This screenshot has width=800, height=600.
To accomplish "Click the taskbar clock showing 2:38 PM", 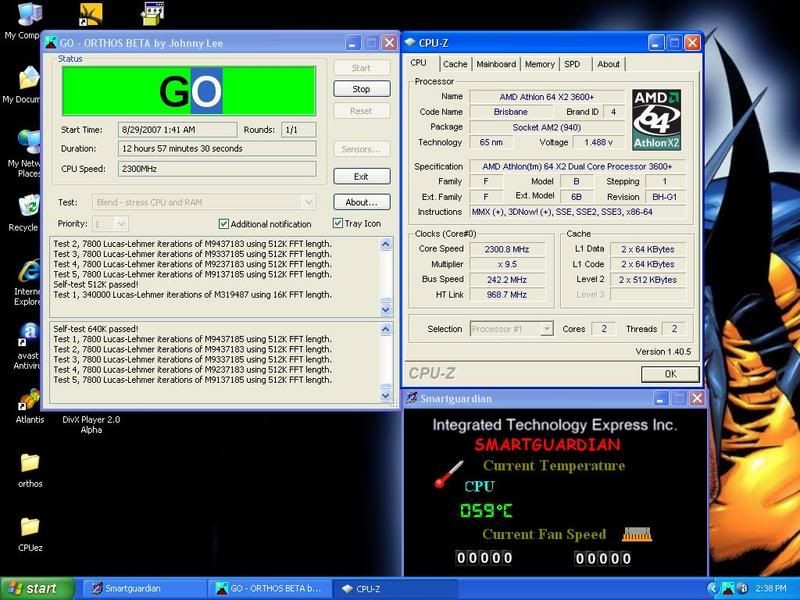I will click(x=771, y=589).
